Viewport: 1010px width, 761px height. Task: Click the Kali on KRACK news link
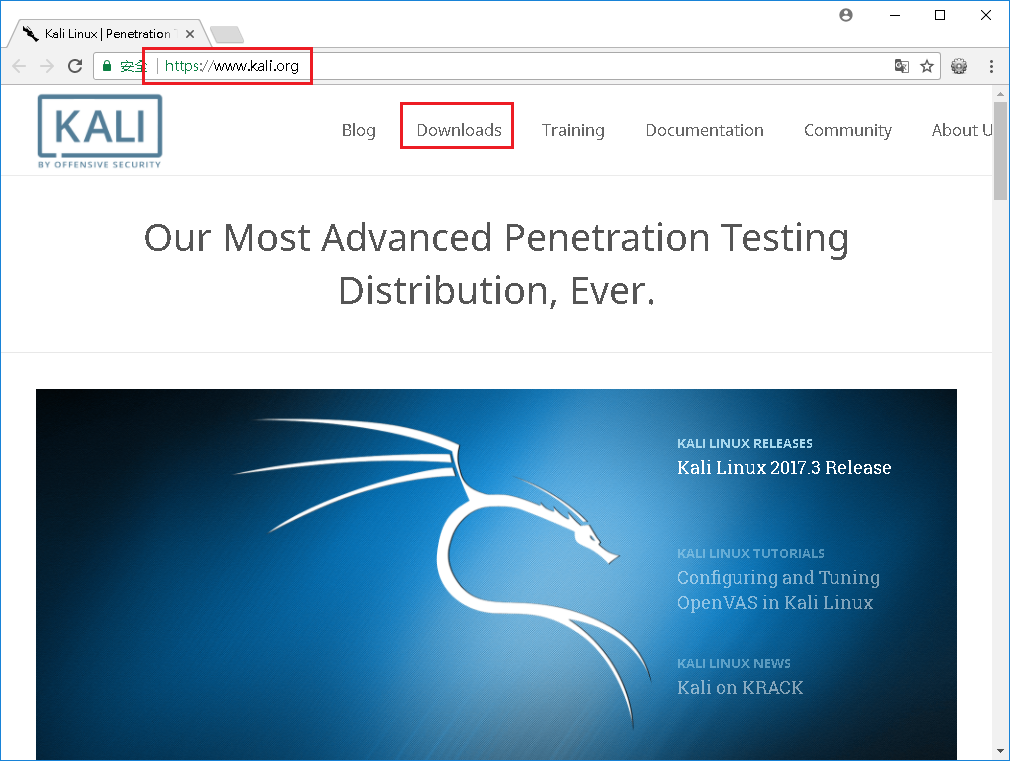(x=740, y=687)
